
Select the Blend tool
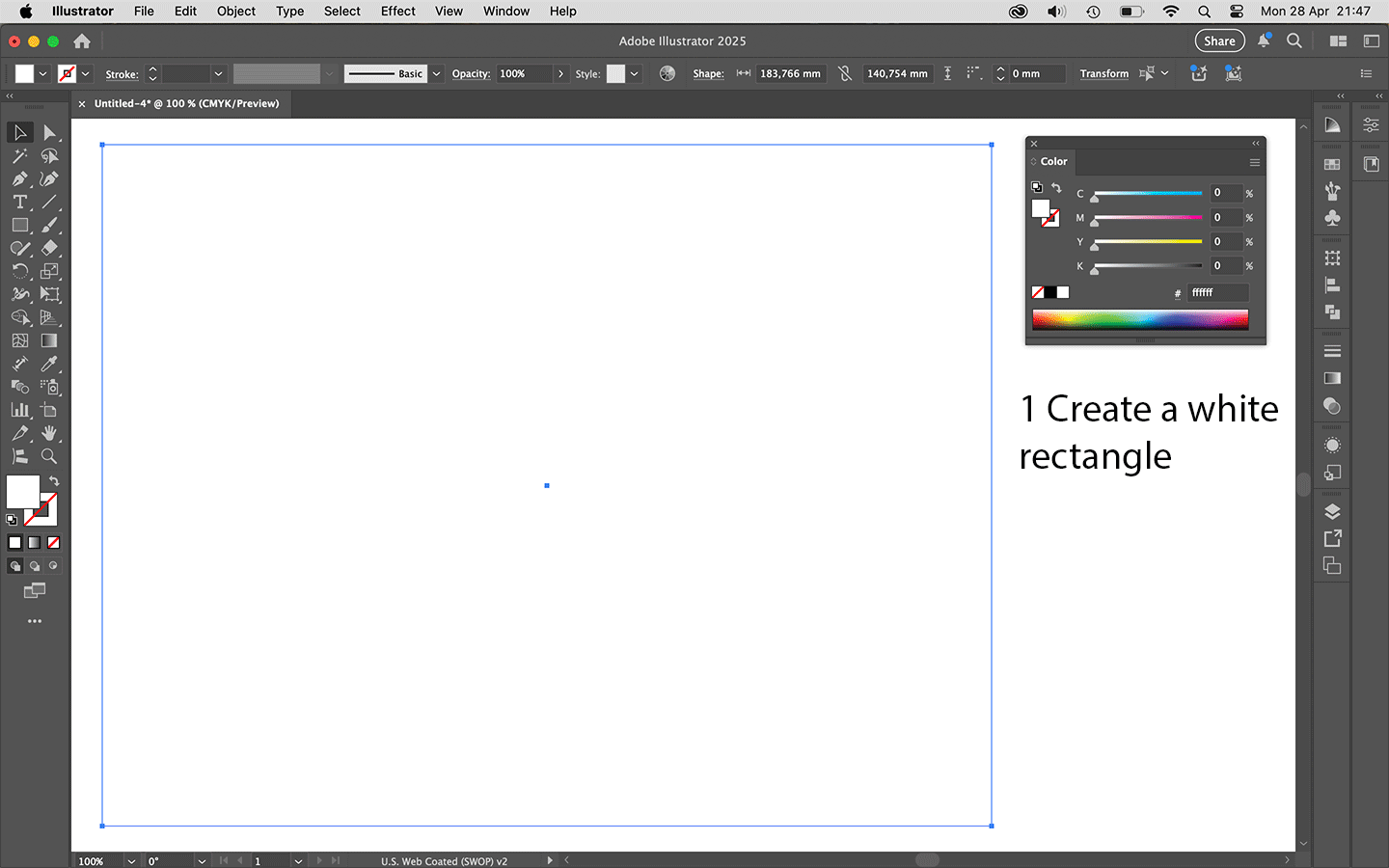pos(19,387)
